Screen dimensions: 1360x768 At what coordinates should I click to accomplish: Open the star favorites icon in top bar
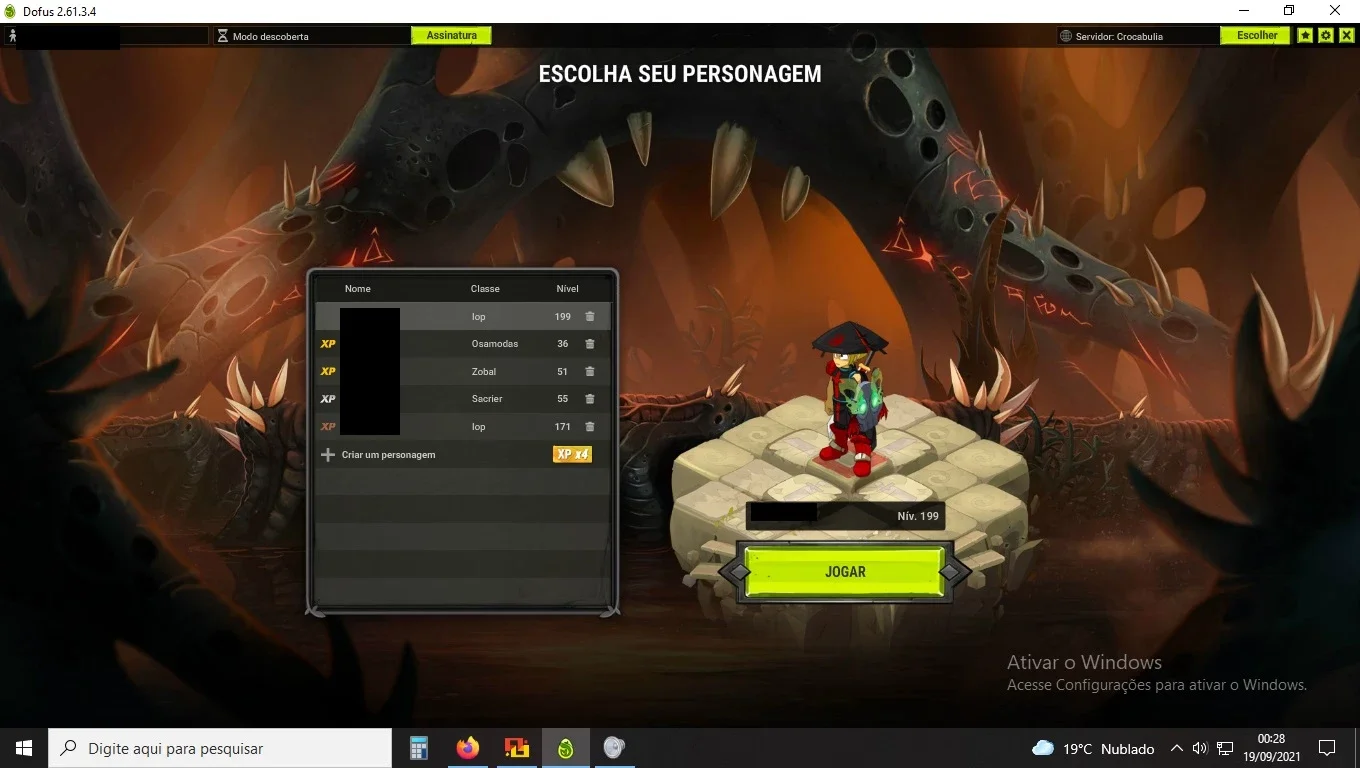click(x=1305, y=35)
